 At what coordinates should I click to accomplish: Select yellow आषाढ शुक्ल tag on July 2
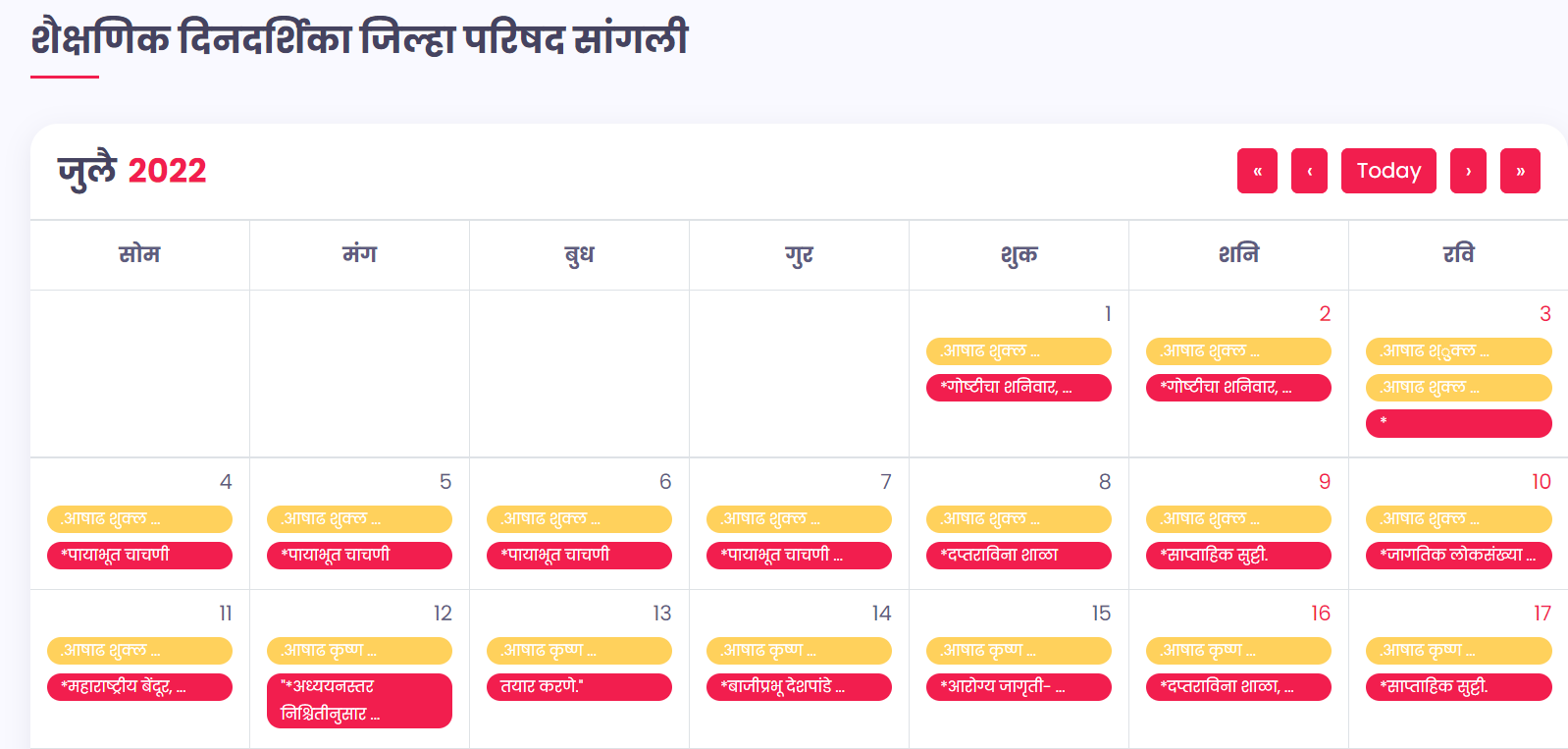(1238, 350)
